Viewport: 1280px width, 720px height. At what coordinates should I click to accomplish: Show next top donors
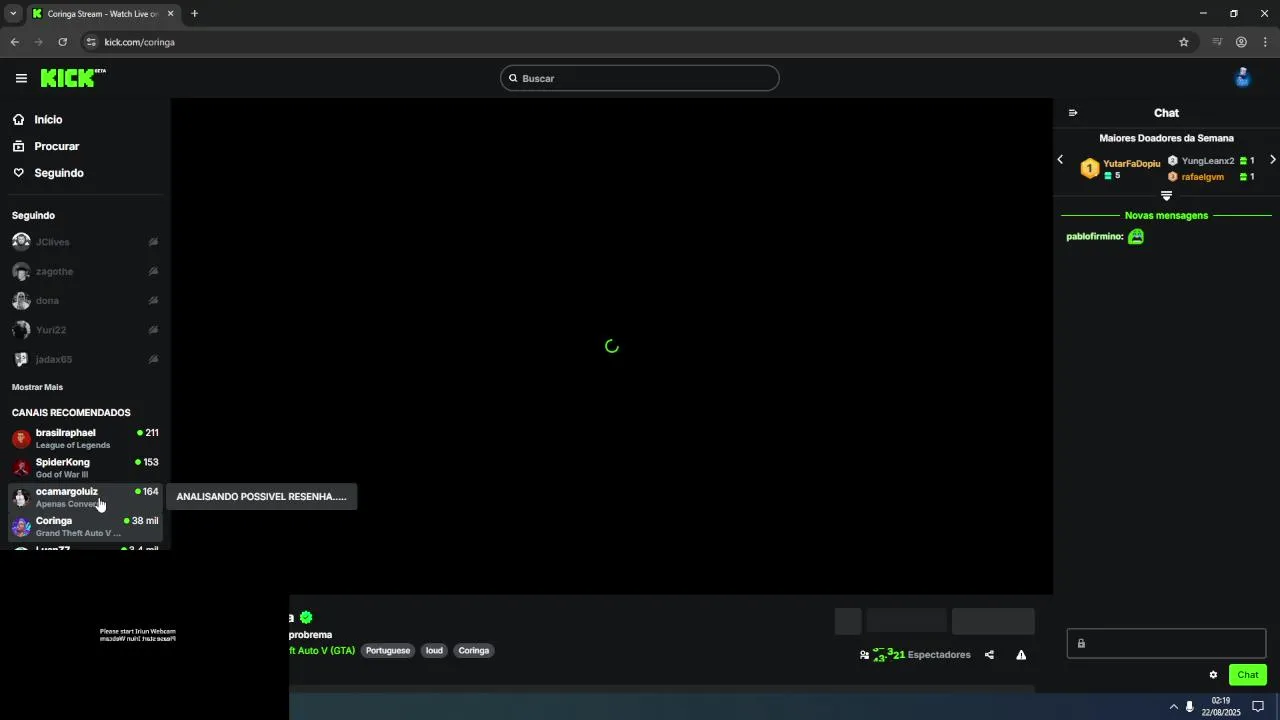tap(1272, 160)
